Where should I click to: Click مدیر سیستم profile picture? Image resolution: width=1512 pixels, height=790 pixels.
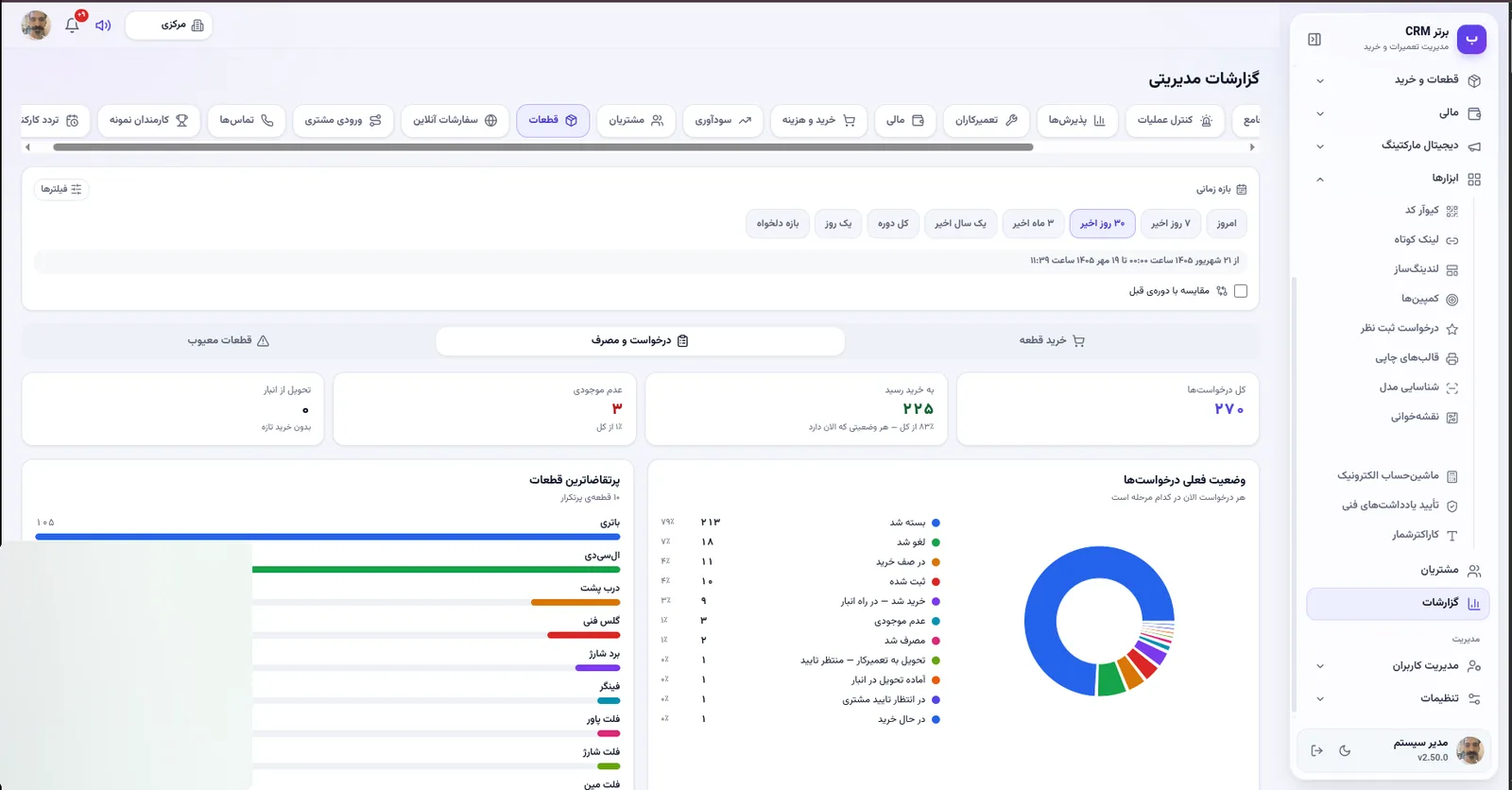[1469, 750]
